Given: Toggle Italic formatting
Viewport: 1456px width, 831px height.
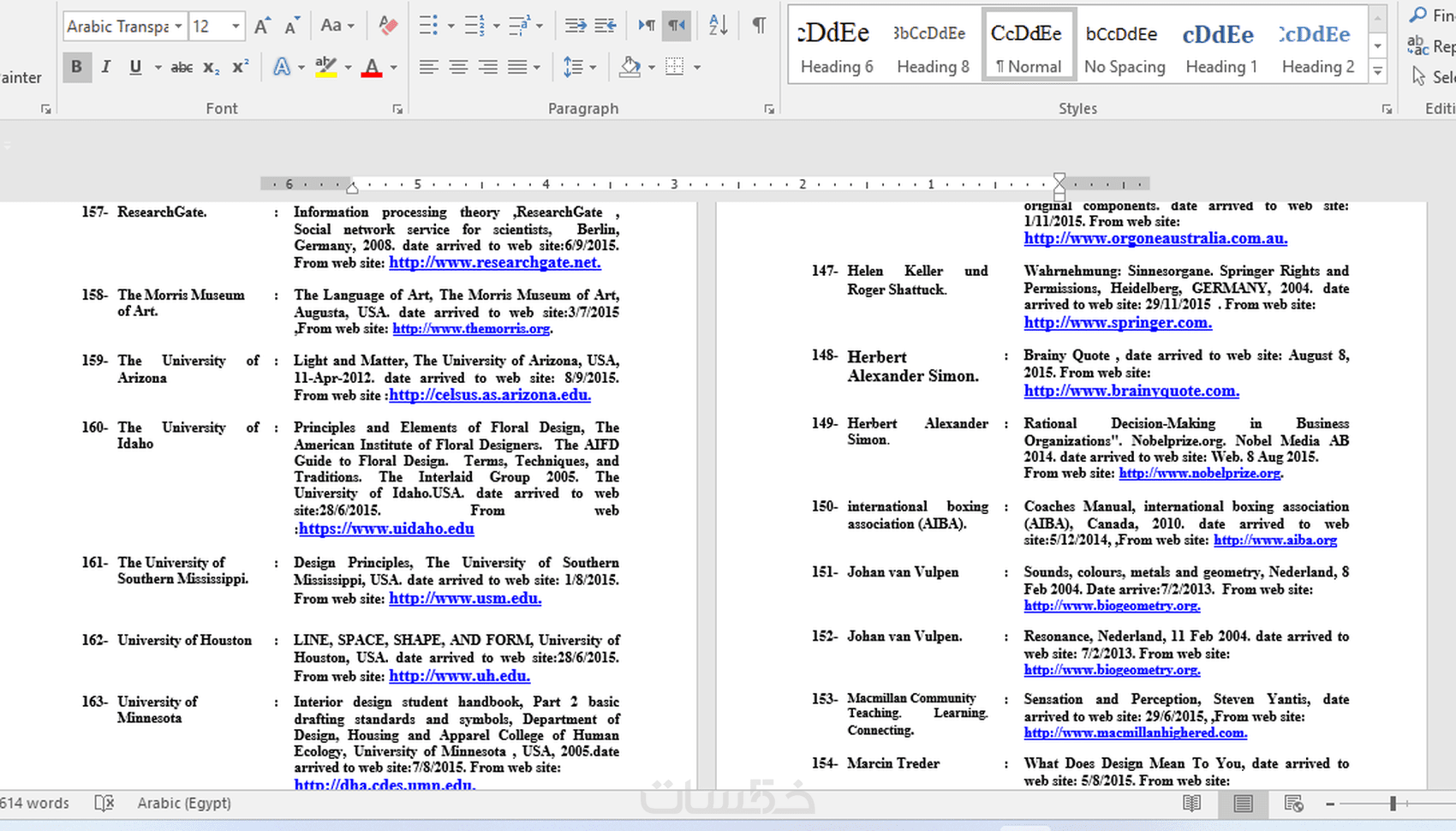Looking at the screenshot, I should [x=106, y=67].
